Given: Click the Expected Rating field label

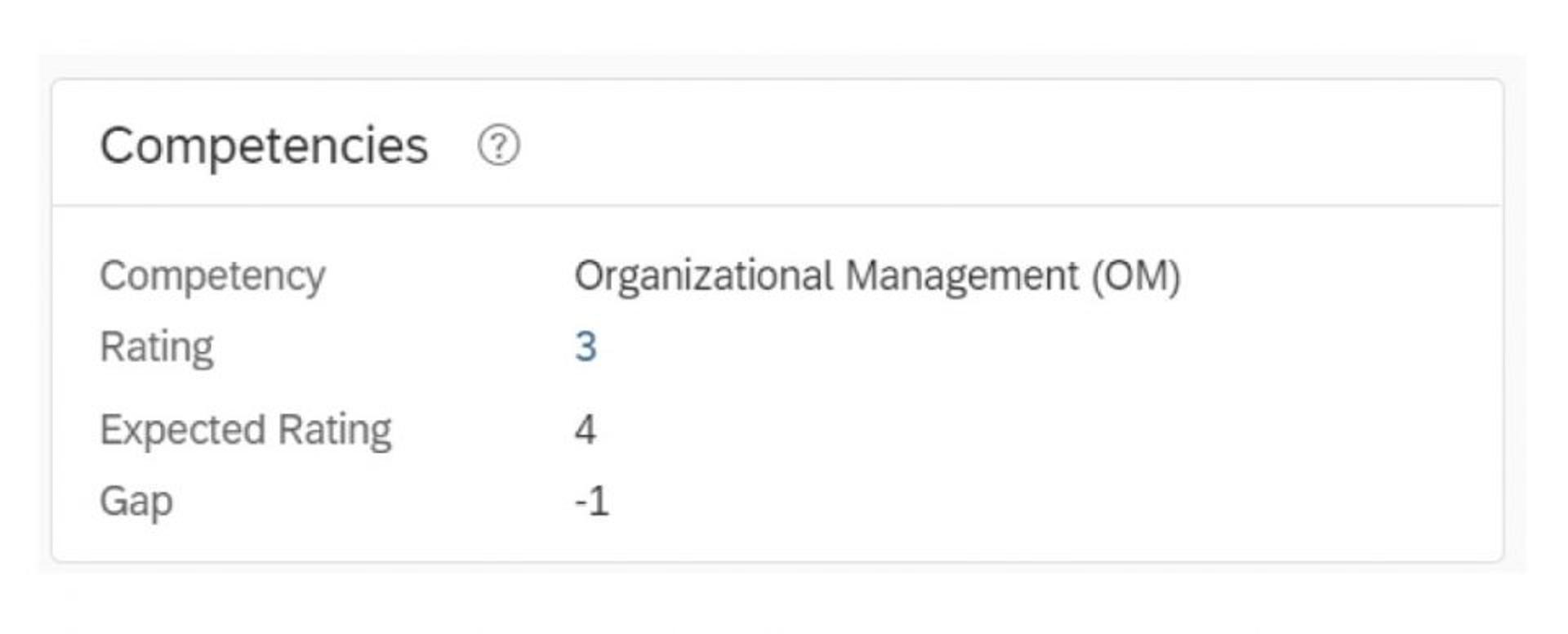Looking at the screenshot, I should (245, 430).
